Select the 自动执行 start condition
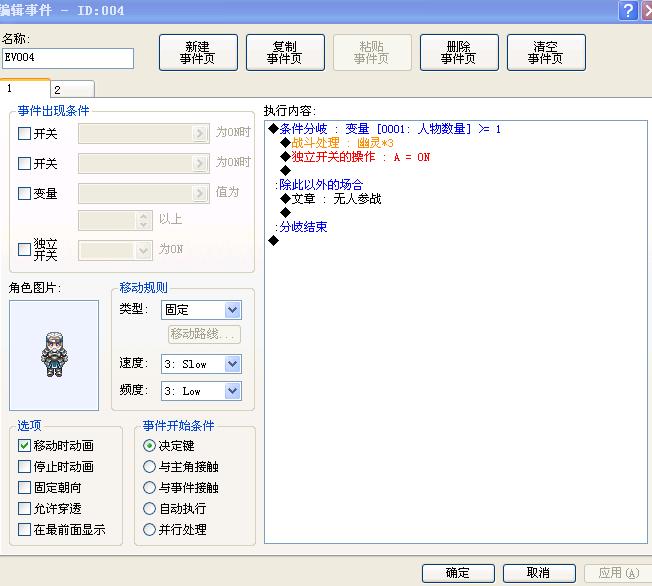This screenshot has width=652, height=586. tap(149, 508)
